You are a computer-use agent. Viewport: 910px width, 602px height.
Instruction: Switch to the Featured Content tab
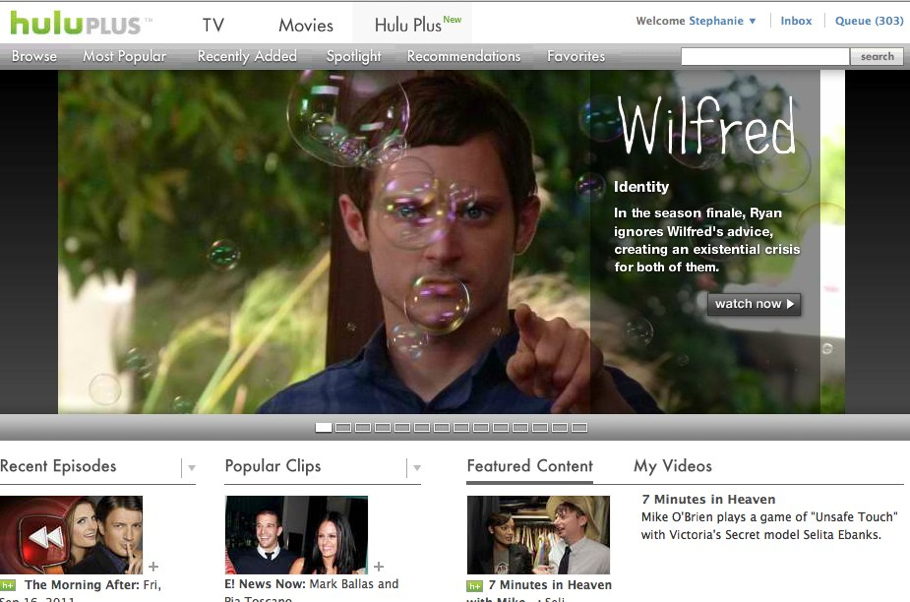[530, 466]
